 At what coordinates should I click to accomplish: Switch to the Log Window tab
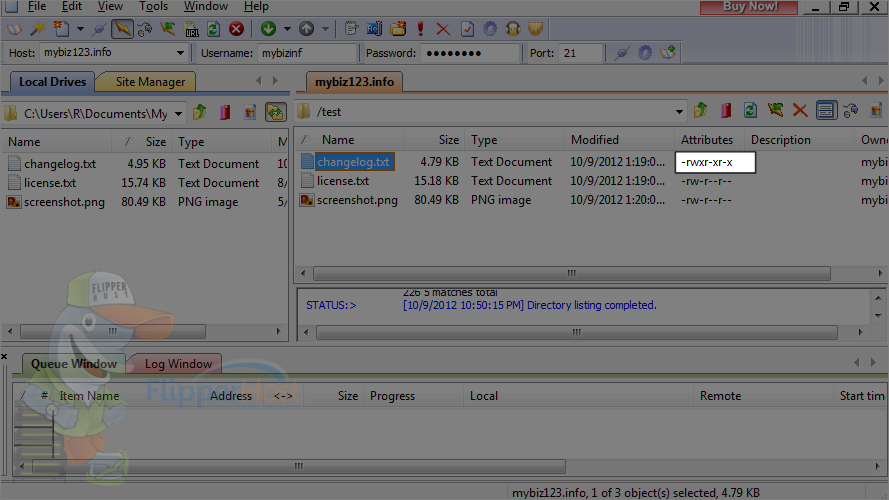coord(178,364)
